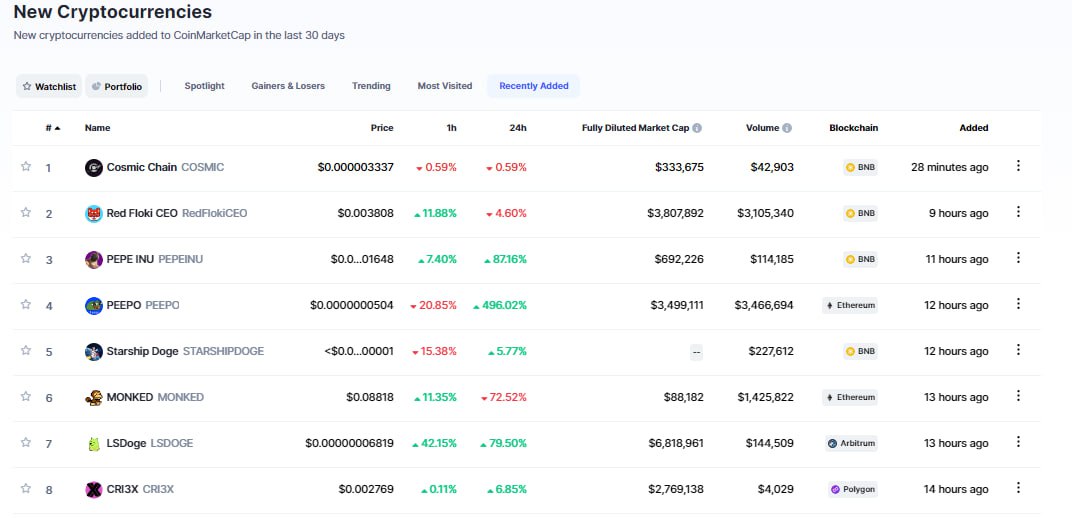Screen dimensions: 1072x519
Task: Click the PEEPO 24h change 496.02%
Action: tap(500, 305)
